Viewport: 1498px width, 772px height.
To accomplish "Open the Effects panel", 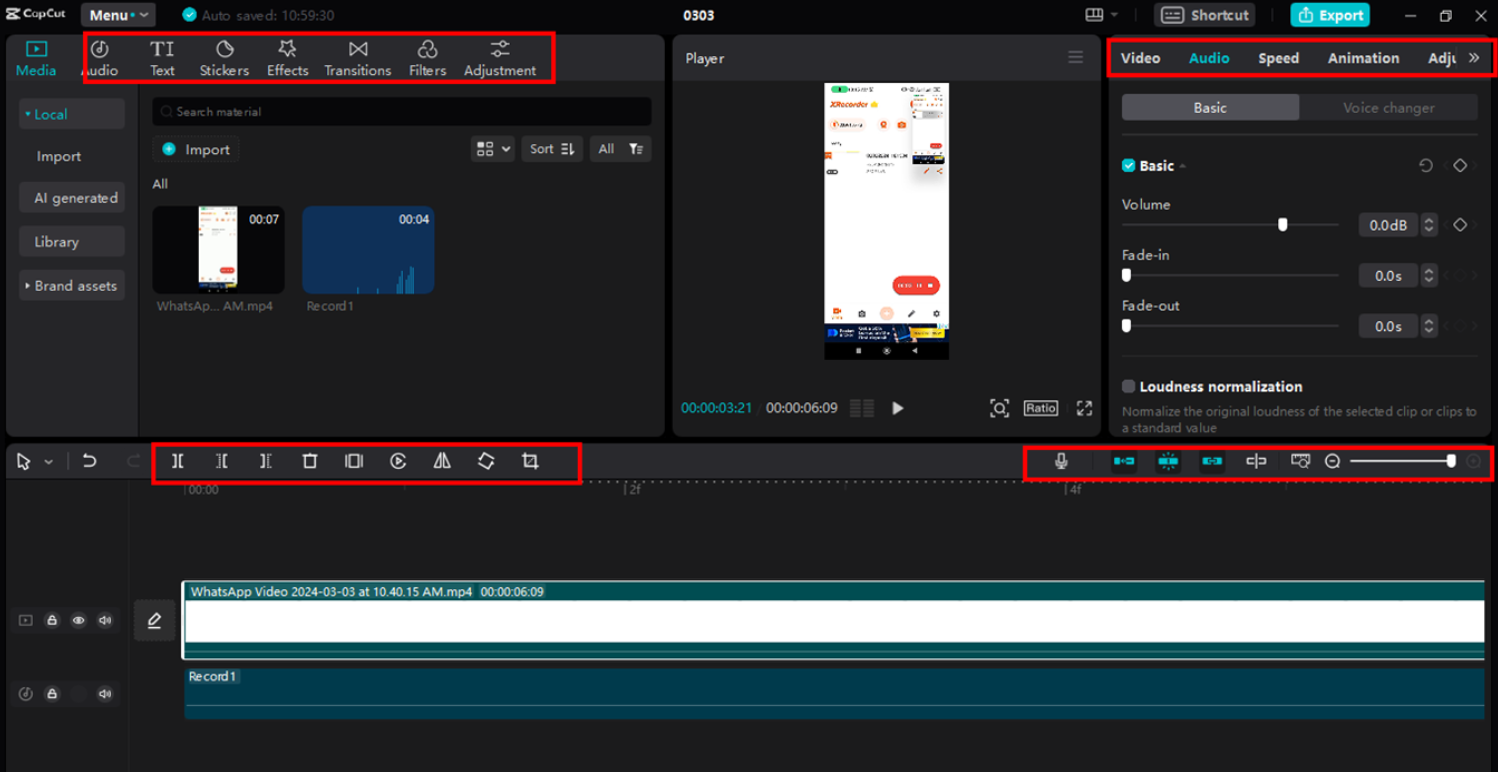I will click(x=287, y=56).
